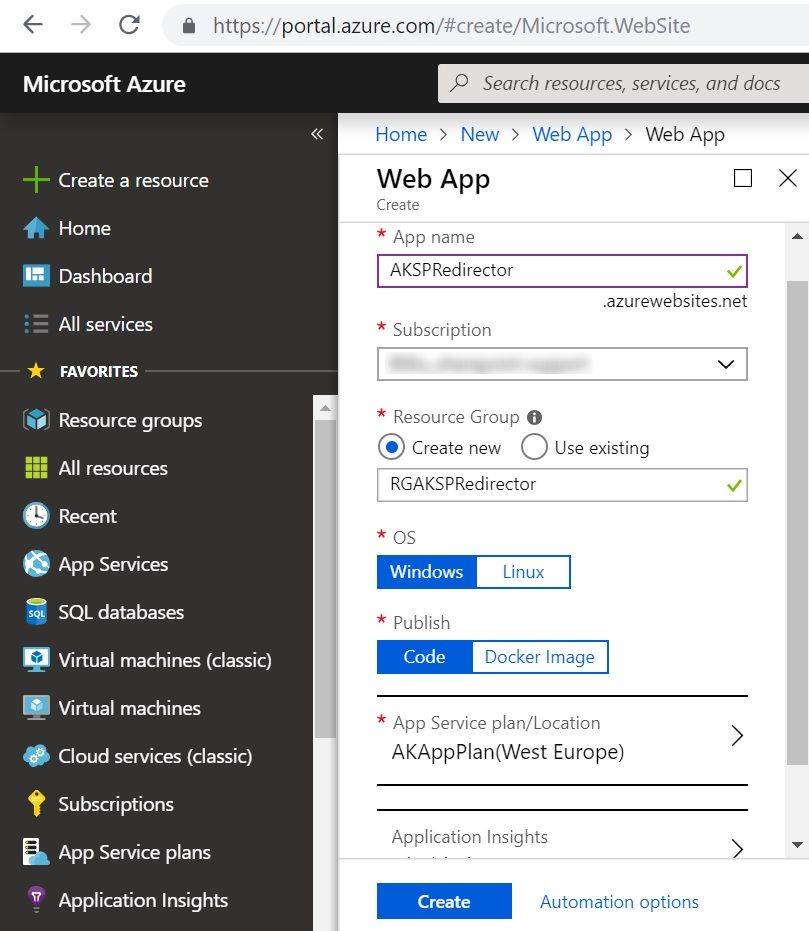Expand App Service plan/Location chevron
The image size is (809, 931).
point(737,736)
